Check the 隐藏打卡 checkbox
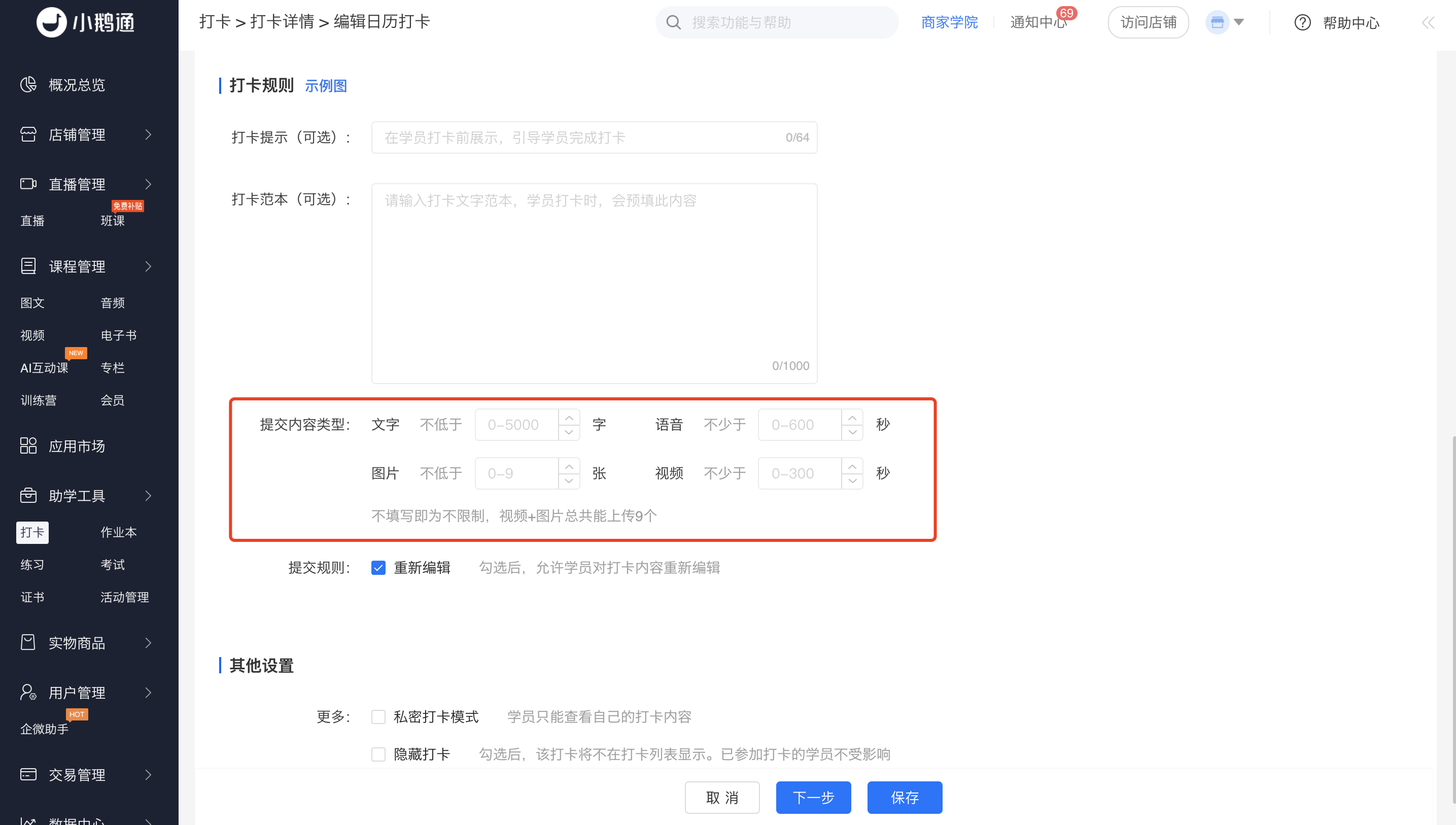This screenshot has width=1456, height=825. point(378,753)
